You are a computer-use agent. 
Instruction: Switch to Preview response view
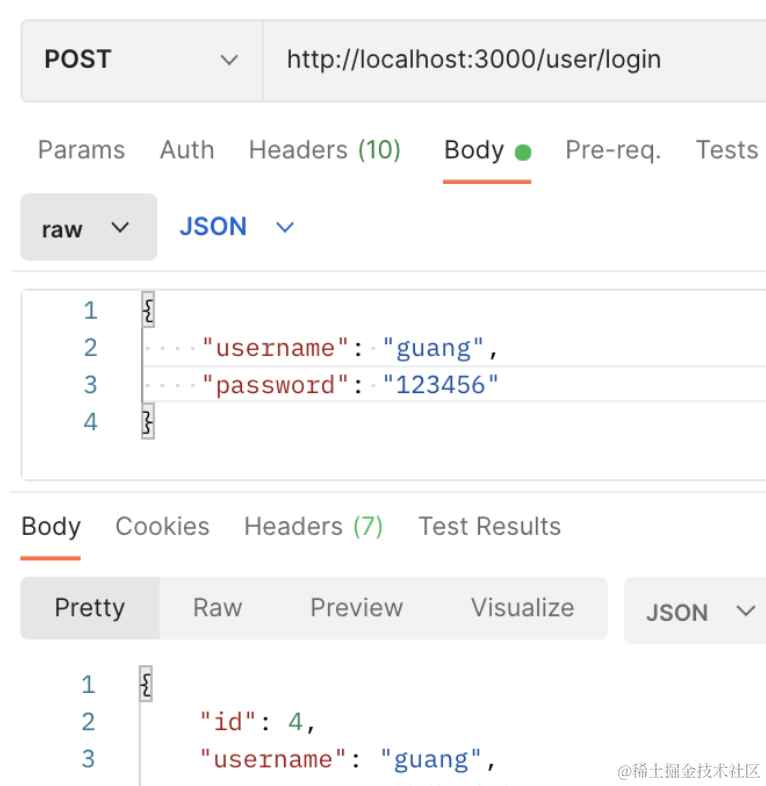(356, 608)
